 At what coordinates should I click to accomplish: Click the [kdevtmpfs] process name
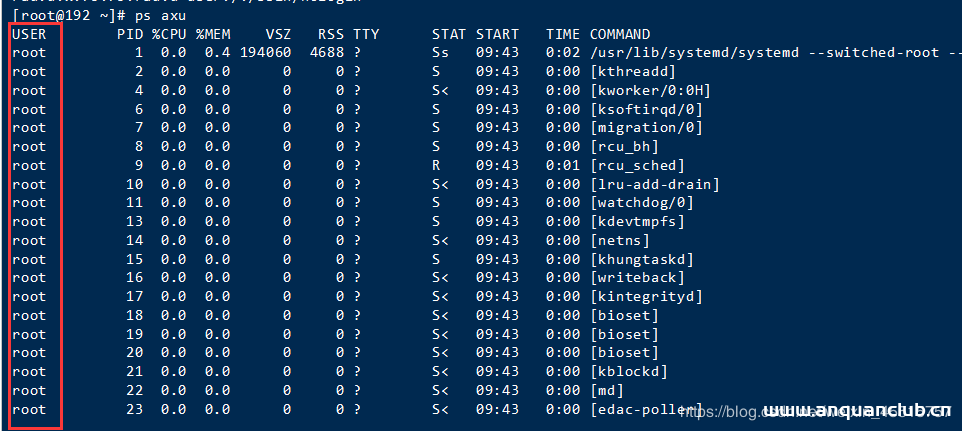pyautogui.click(x=637, y=222)
